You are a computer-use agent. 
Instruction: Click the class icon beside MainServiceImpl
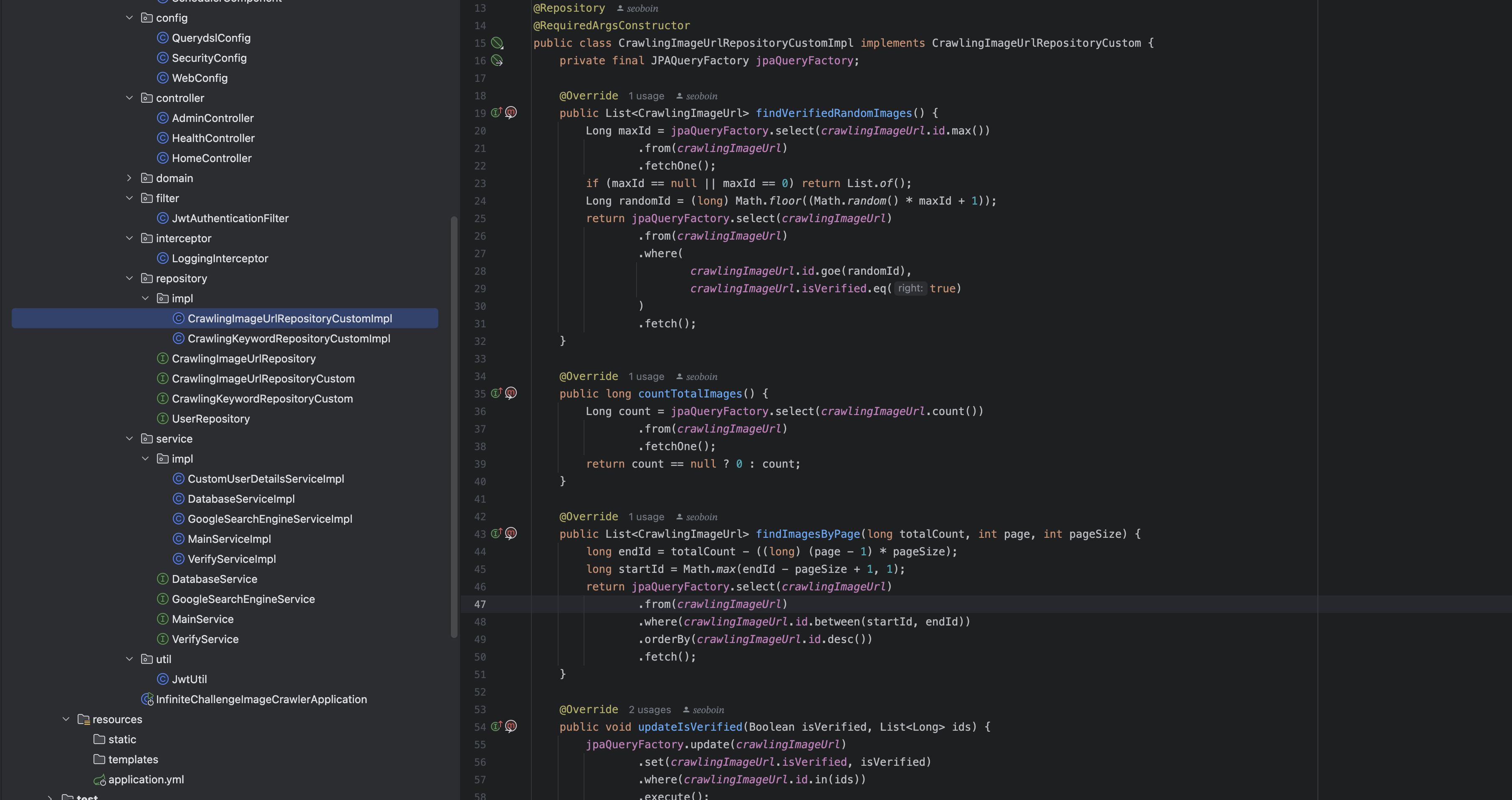178,539
